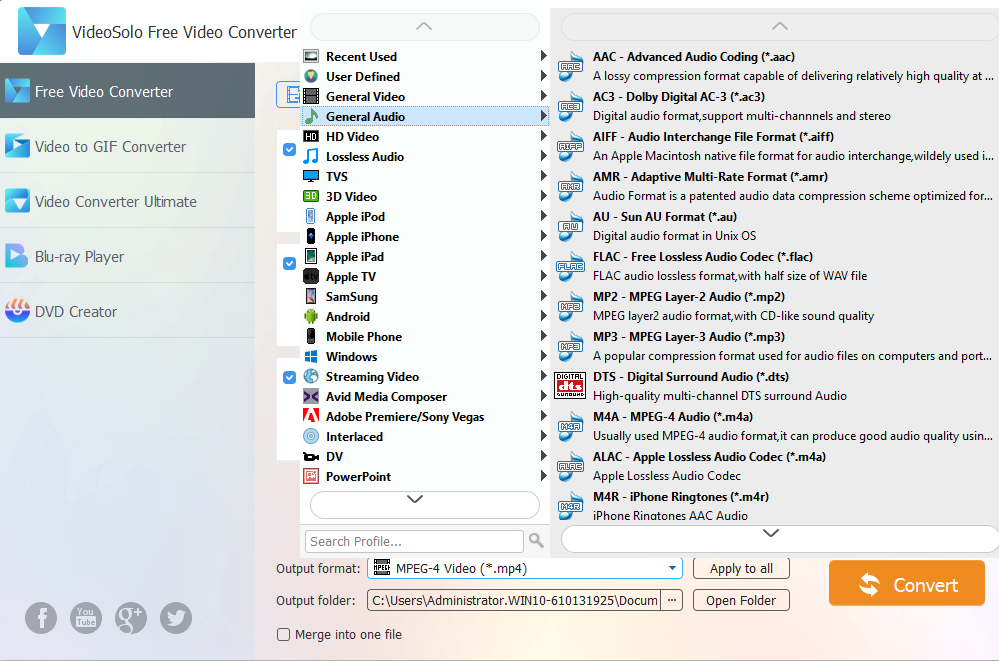Expand the Apple iPhone submenu arrow
Image resolution: width=999 pixels, height=661 pixels.
pyautogui.click(x=543, y=236)
